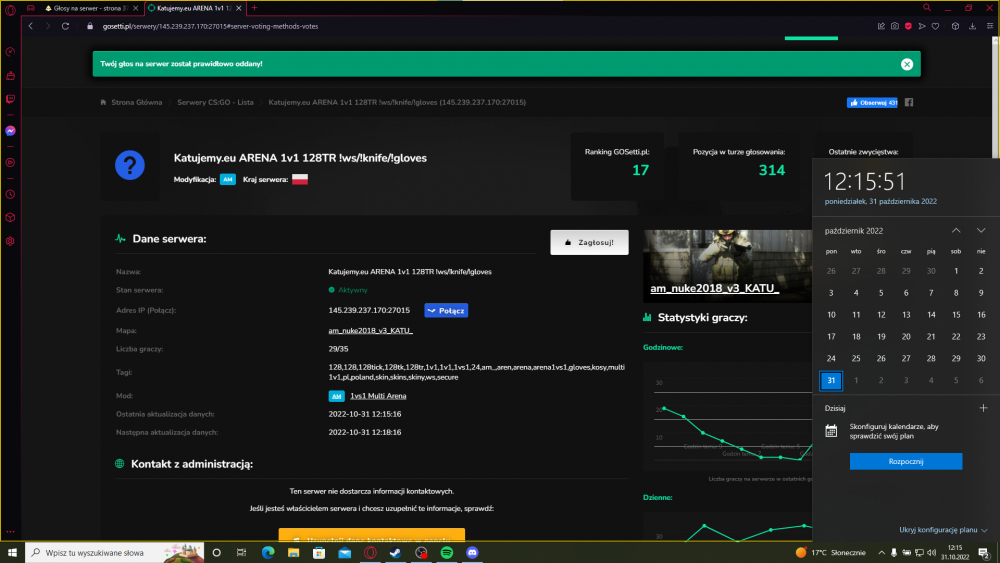Image resolution: width=1000 pixels, height=563 pixels.
Task: Click the page vertical scrollbar
Action: pyautogui.click(x=996, y=96)
